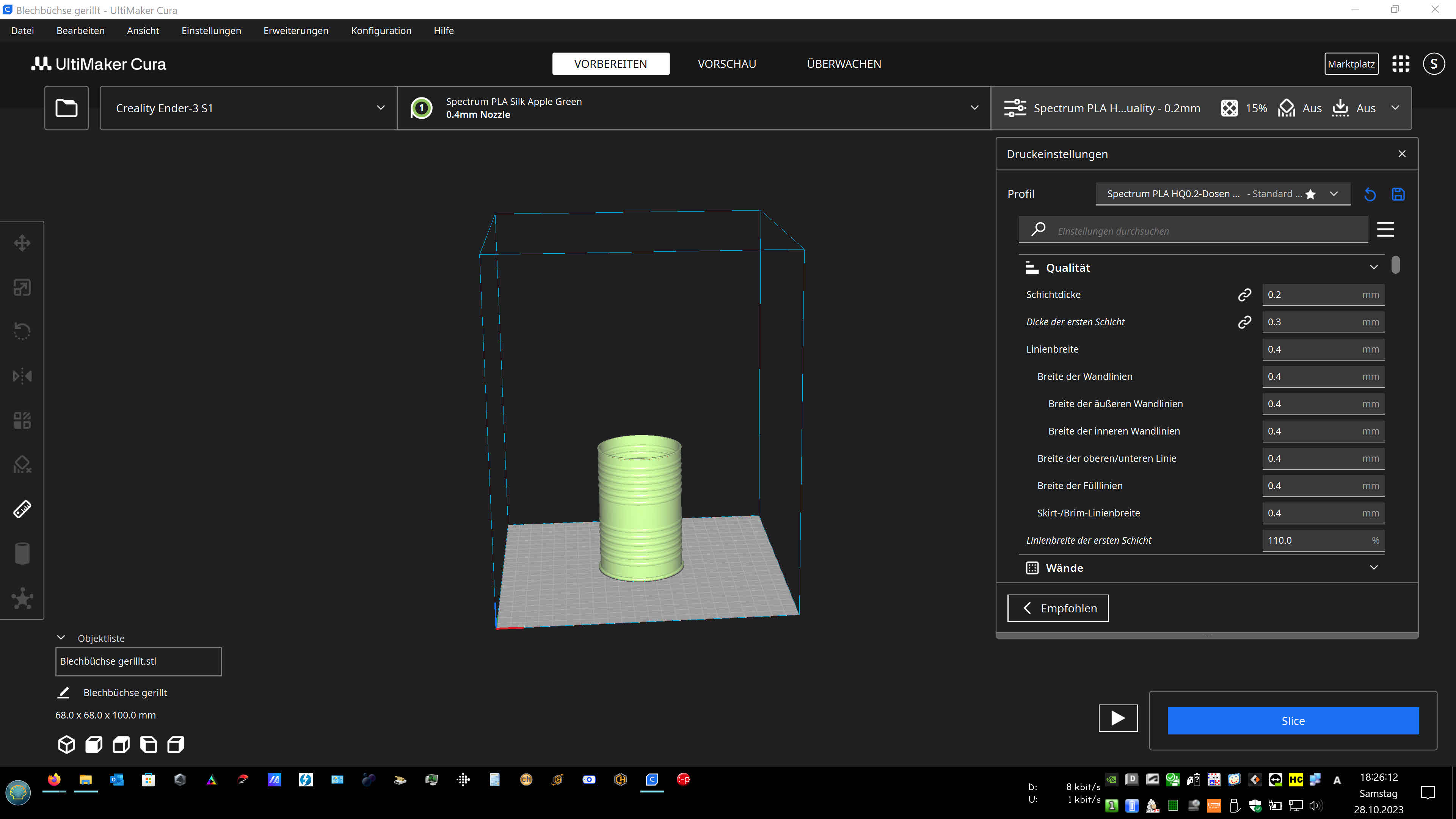This screenshot has height=819, width=1456.
Task: Open settings visibility hamburger menu
Action: pos(1385,229)
